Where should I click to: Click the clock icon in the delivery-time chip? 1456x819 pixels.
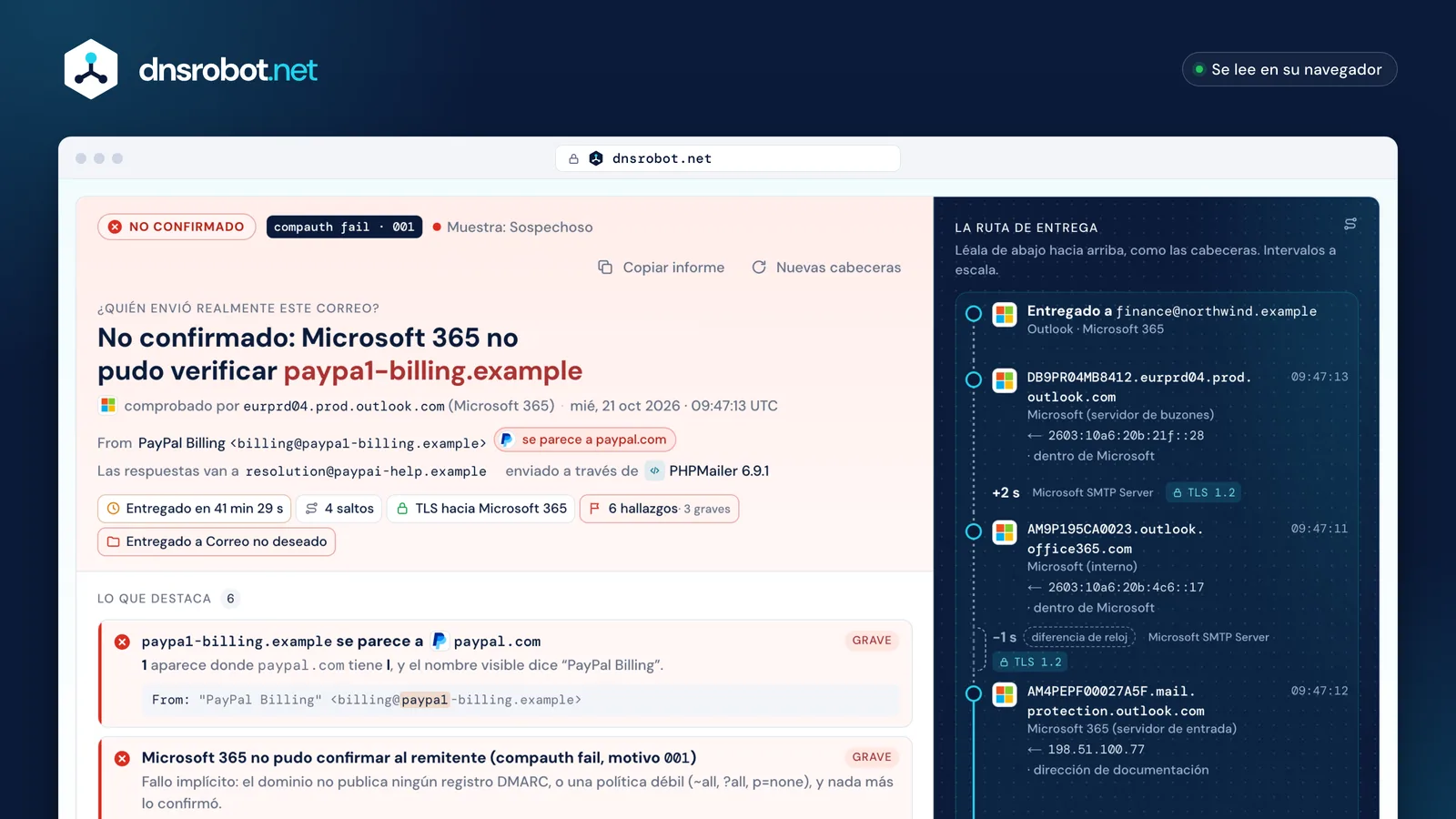(114, 509)
